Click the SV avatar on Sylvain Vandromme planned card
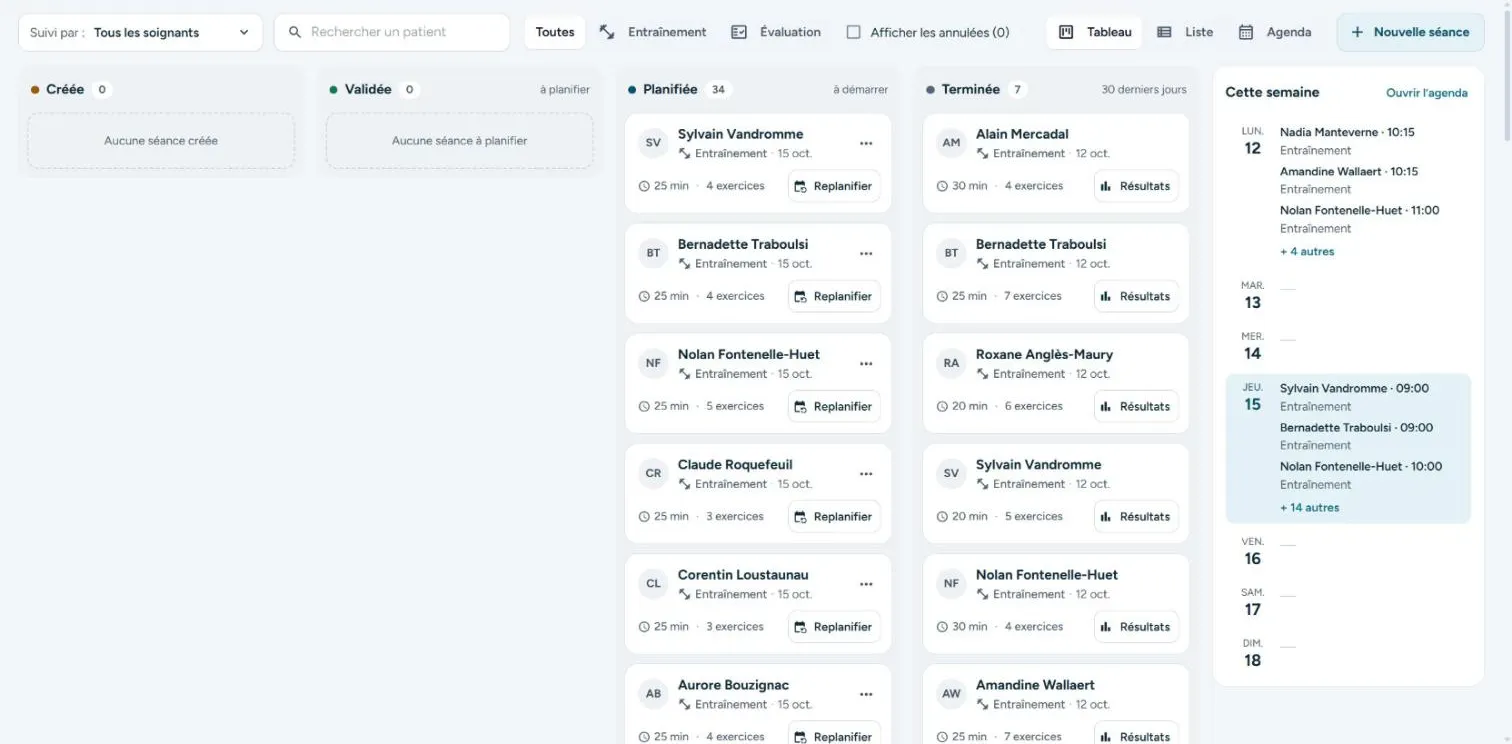Screen dimensions: 1512x744 pos(653,143)
